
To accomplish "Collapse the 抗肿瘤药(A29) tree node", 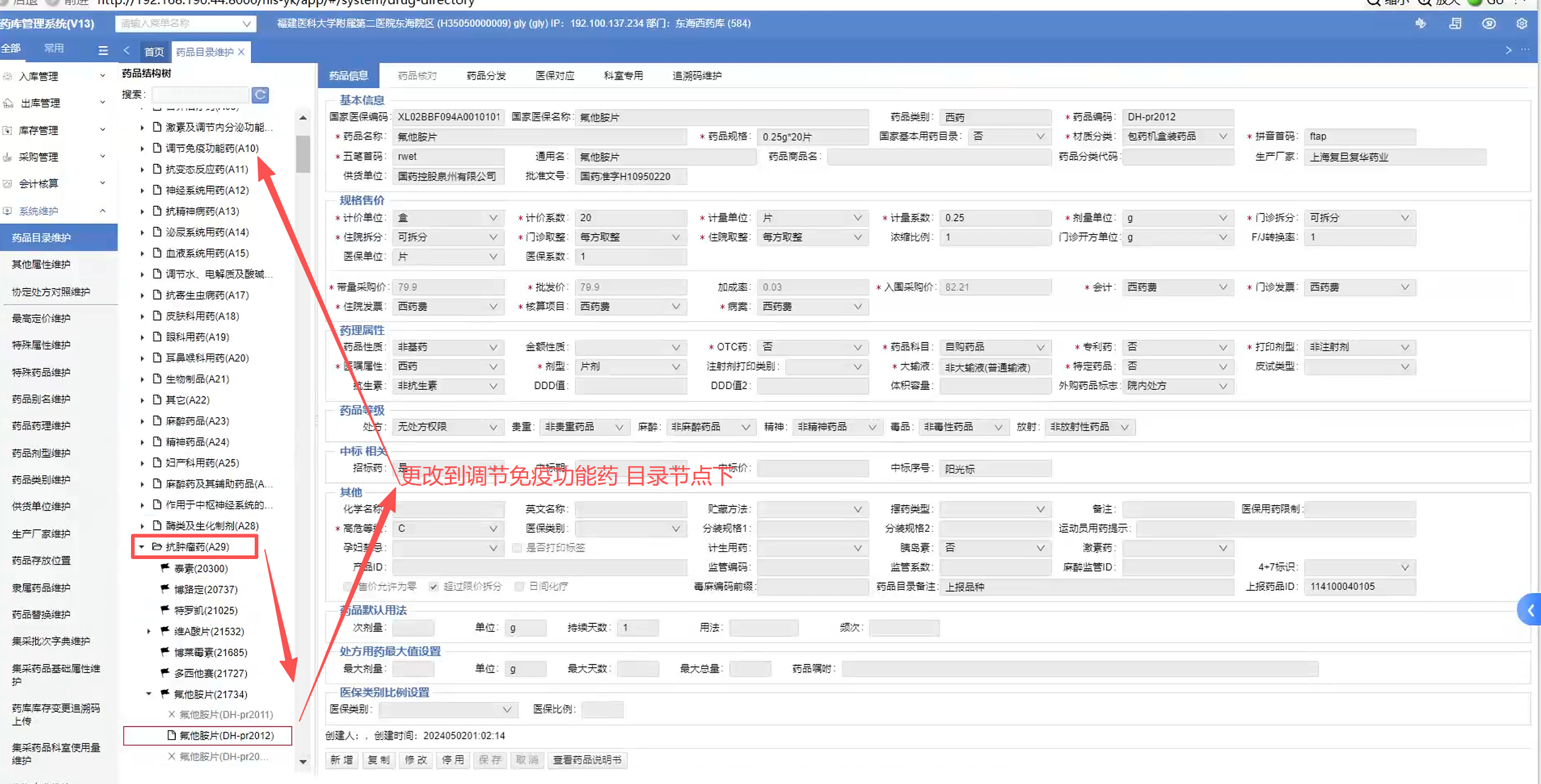I will [x=142, y=546].
